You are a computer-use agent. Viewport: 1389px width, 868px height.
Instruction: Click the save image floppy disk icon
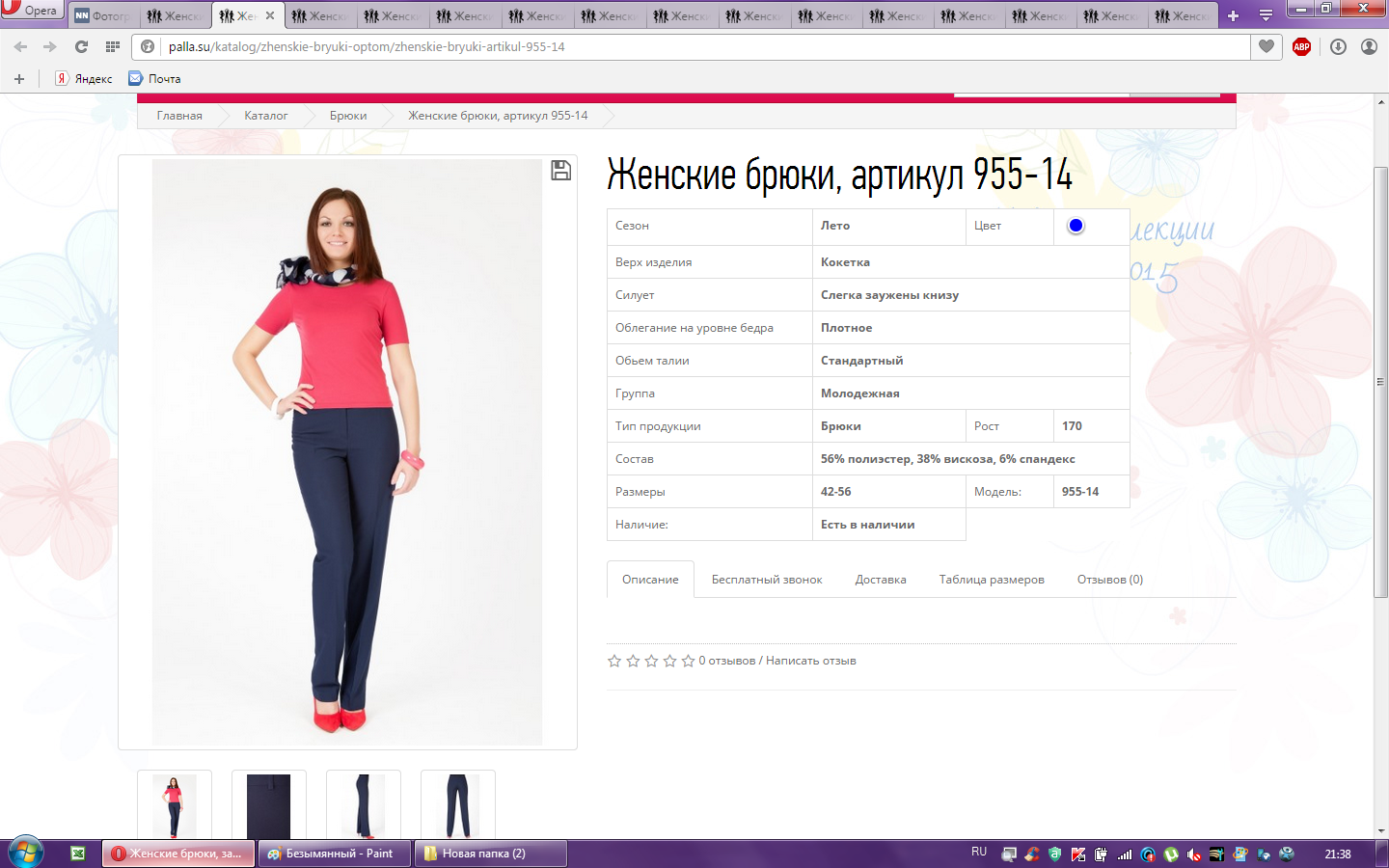click(560, 171)
